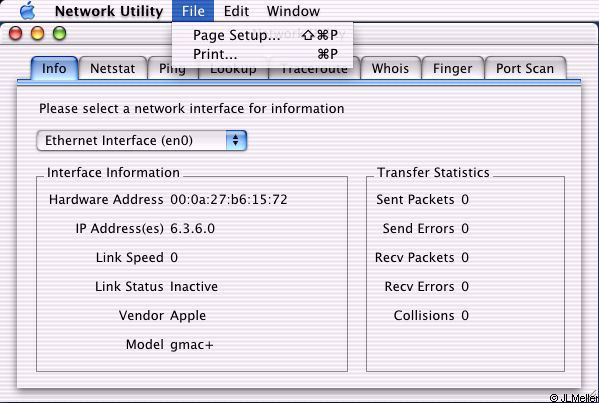Image resolution: width=599 pixels, height=403 pixels.
Task: Click the Link Speed label
Action: click(130, 258)
